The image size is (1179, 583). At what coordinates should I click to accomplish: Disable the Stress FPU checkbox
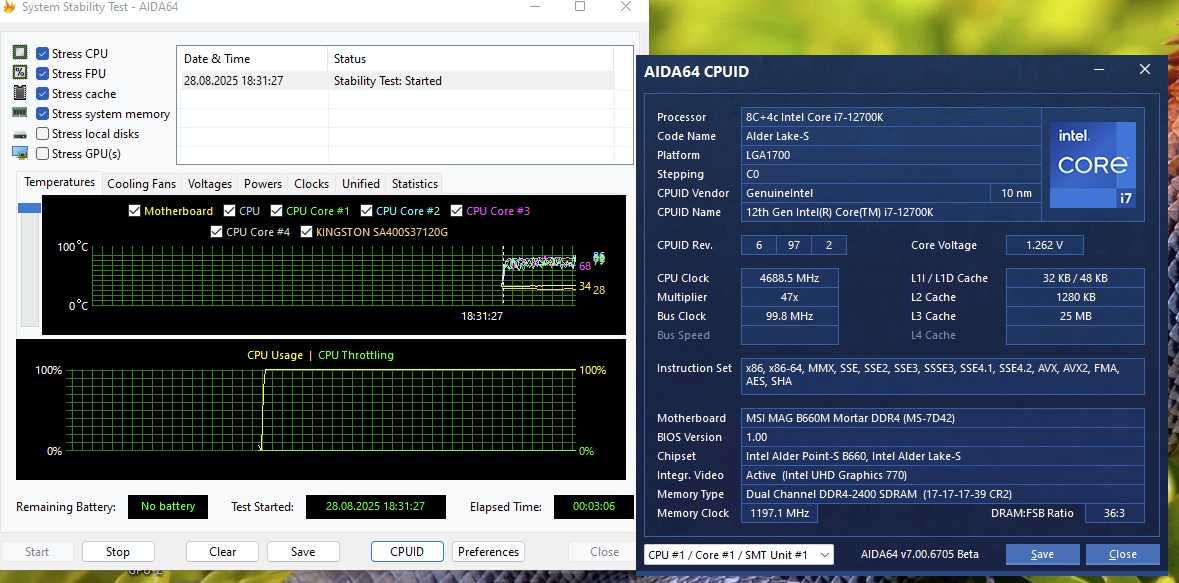click(x=43, y=74)
